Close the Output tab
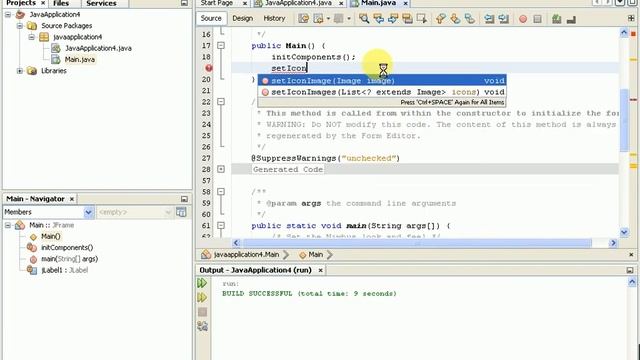This screenshot has width=640, height=360. [x=320, y=270]
